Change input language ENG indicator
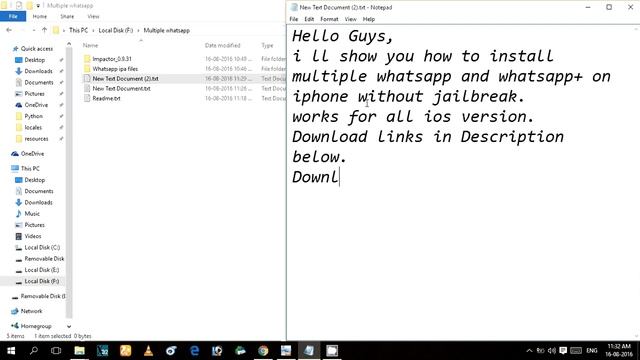This screenshot has height=360, width=640. click(x=591, y=351)
